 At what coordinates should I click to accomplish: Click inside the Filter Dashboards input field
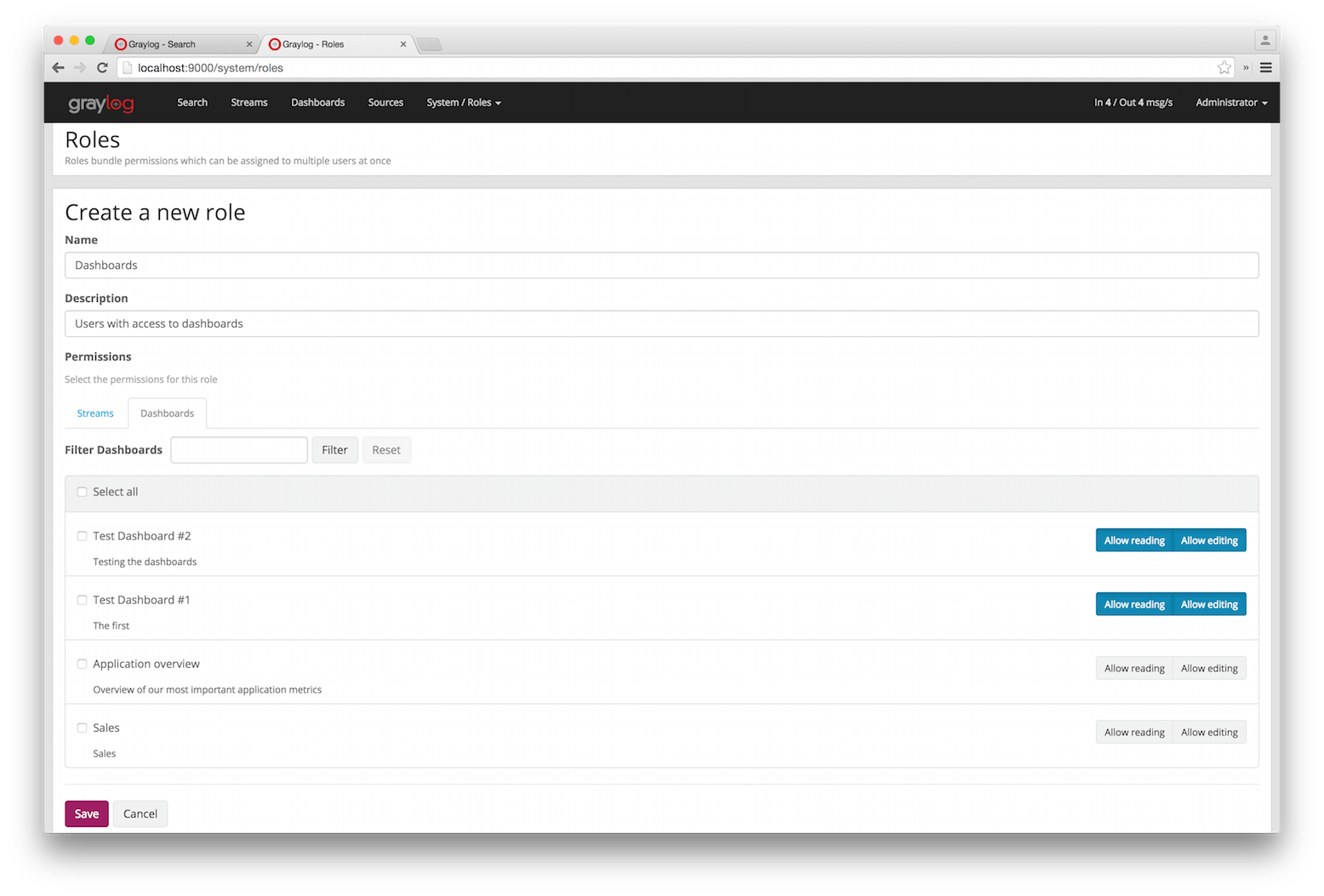238,449
